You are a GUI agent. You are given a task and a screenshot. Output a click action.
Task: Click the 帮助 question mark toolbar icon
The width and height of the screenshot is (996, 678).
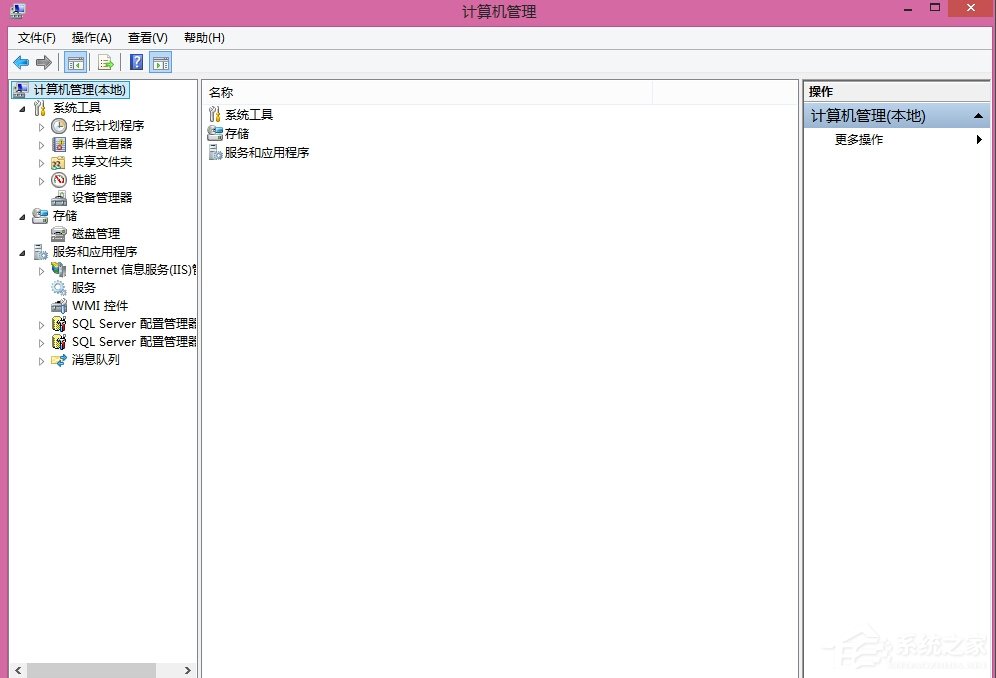(136, 62)
